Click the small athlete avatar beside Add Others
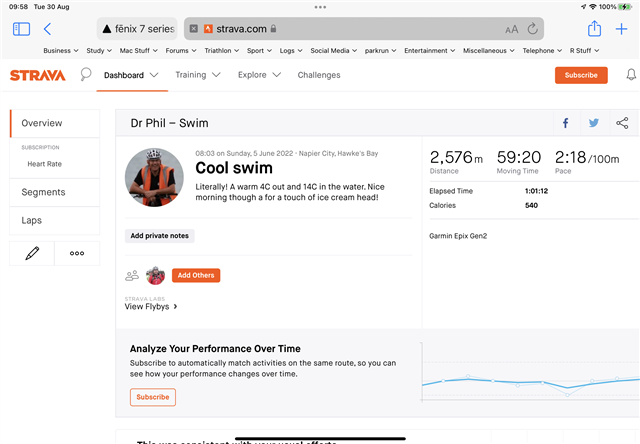Screen dimensions: 640x444 pyautogui.click(x=156, y=275)
